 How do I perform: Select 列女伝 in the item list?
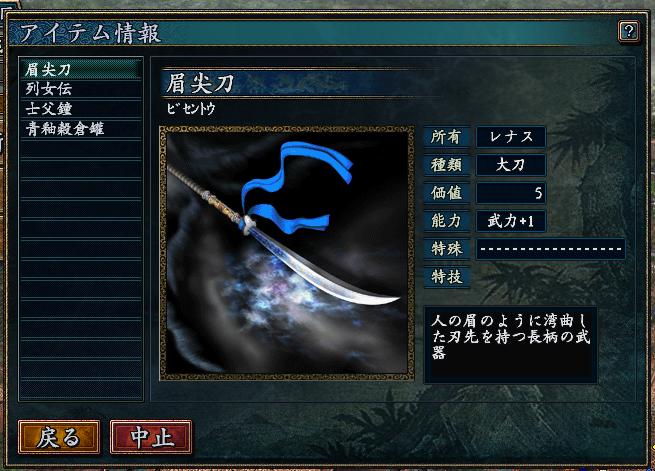click(81, 89)
